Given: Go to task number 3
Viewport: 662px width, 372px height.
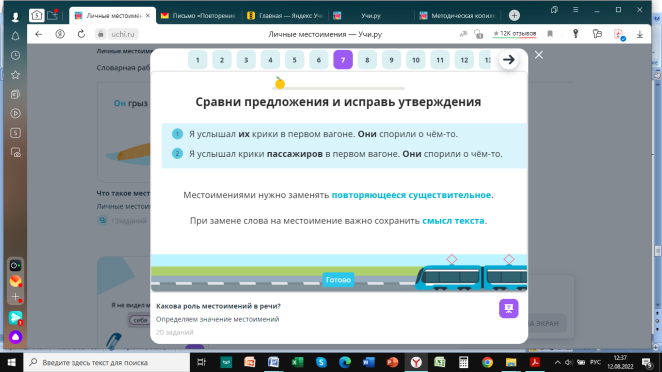Looking at the screenshot, I should click(x=246, y=60).
